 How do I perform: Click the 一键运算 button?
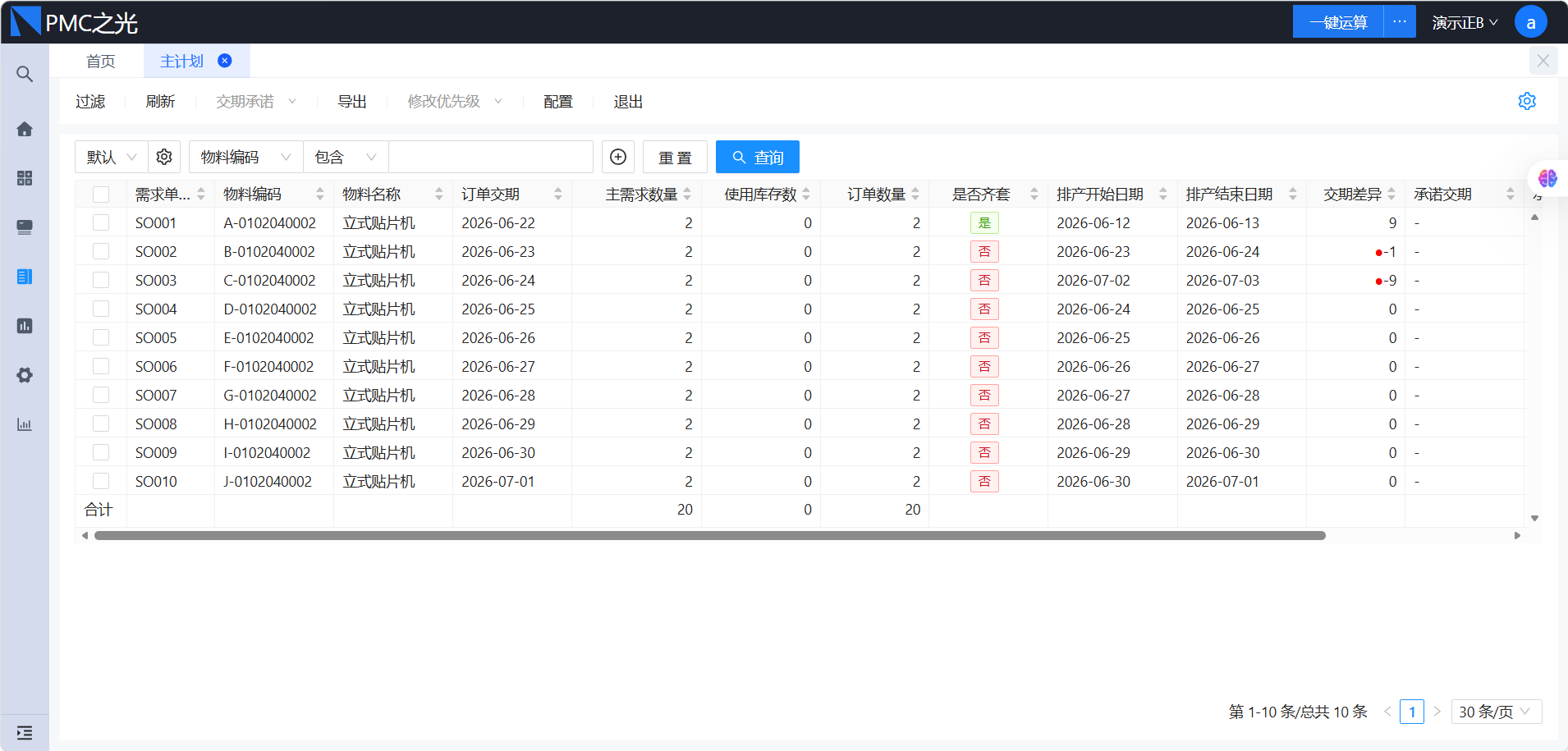[1338, 22]
